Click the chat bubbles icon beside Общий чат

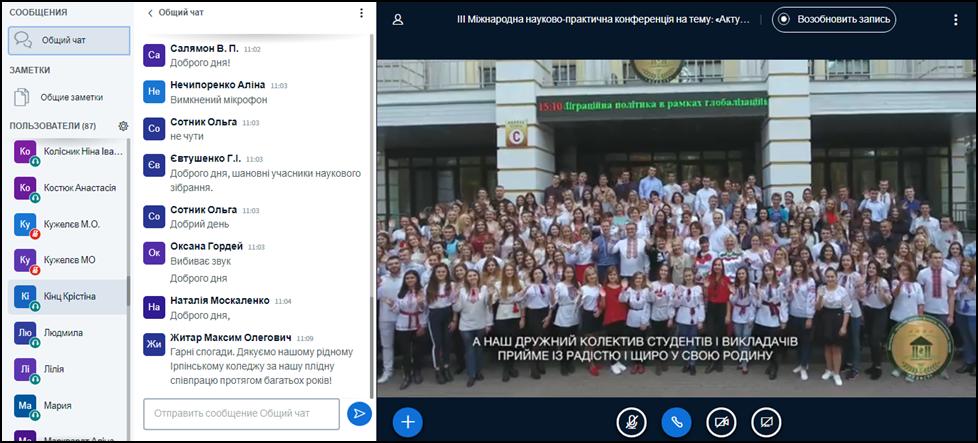point(24,41)
